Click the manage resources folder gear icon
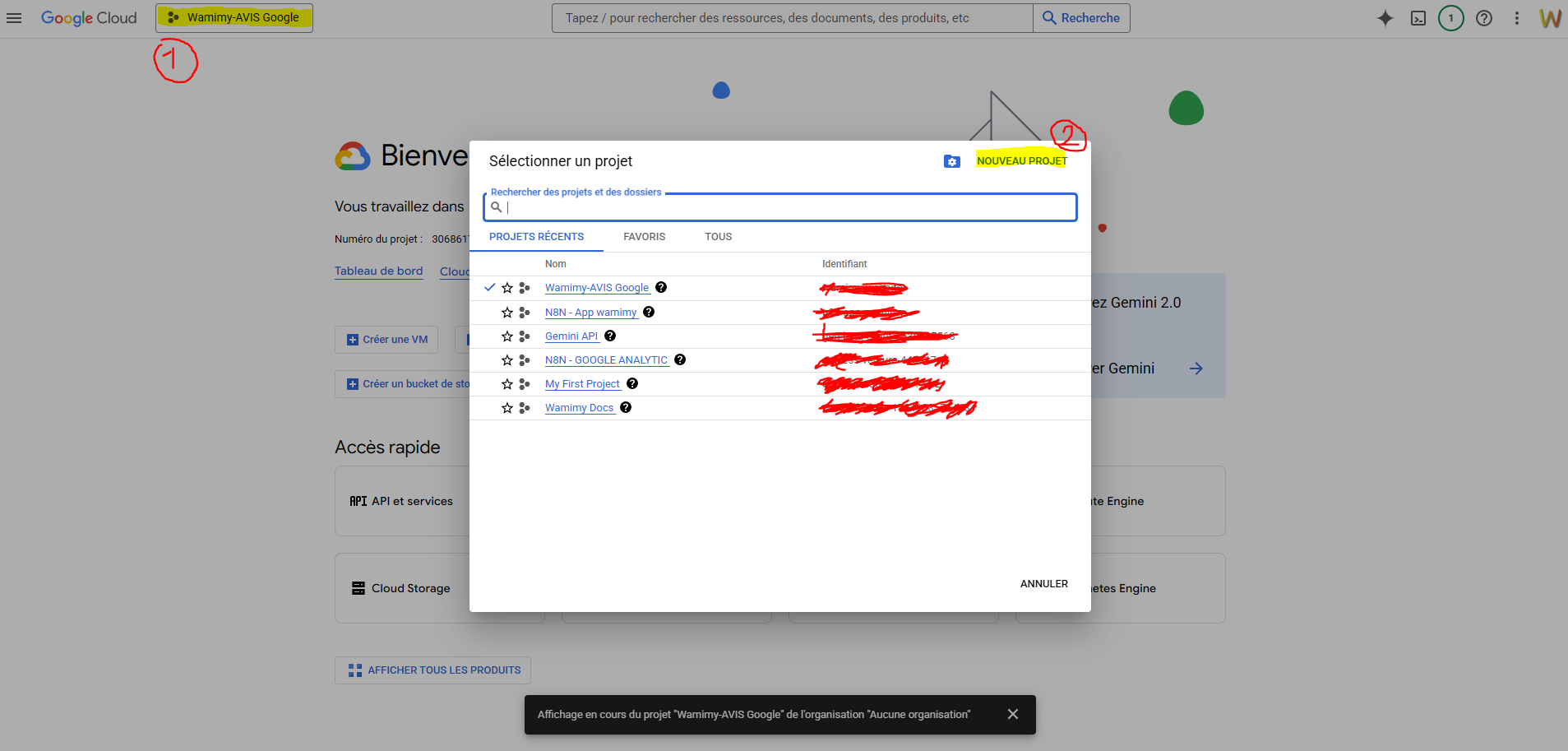Viewport: 1568px width, 751px height. coord(952,161)
